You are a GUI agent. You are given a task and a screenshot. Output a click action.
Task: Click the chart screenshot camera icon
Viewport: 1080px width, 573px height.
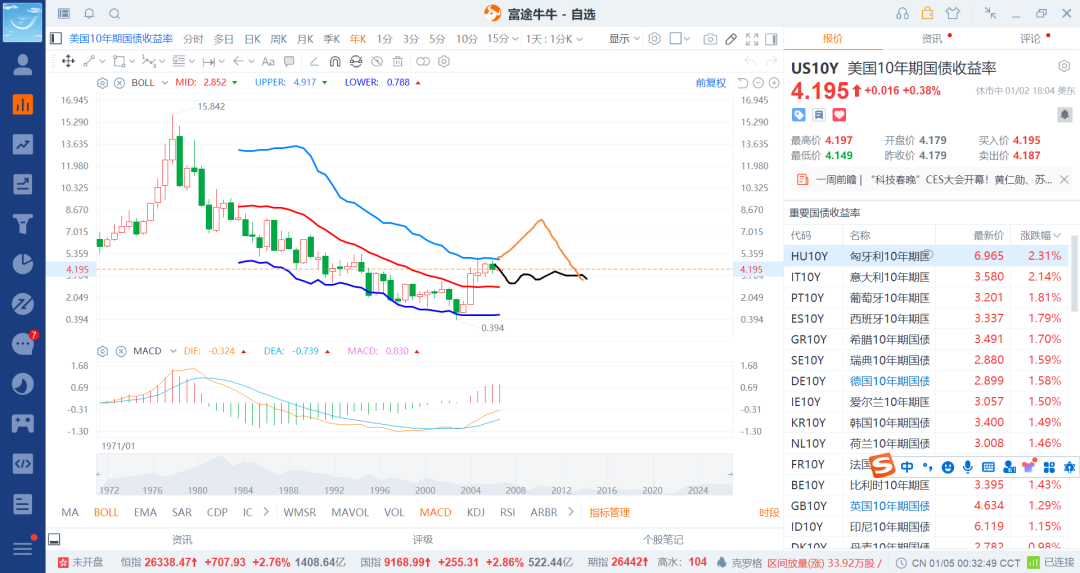coord(710,39)
